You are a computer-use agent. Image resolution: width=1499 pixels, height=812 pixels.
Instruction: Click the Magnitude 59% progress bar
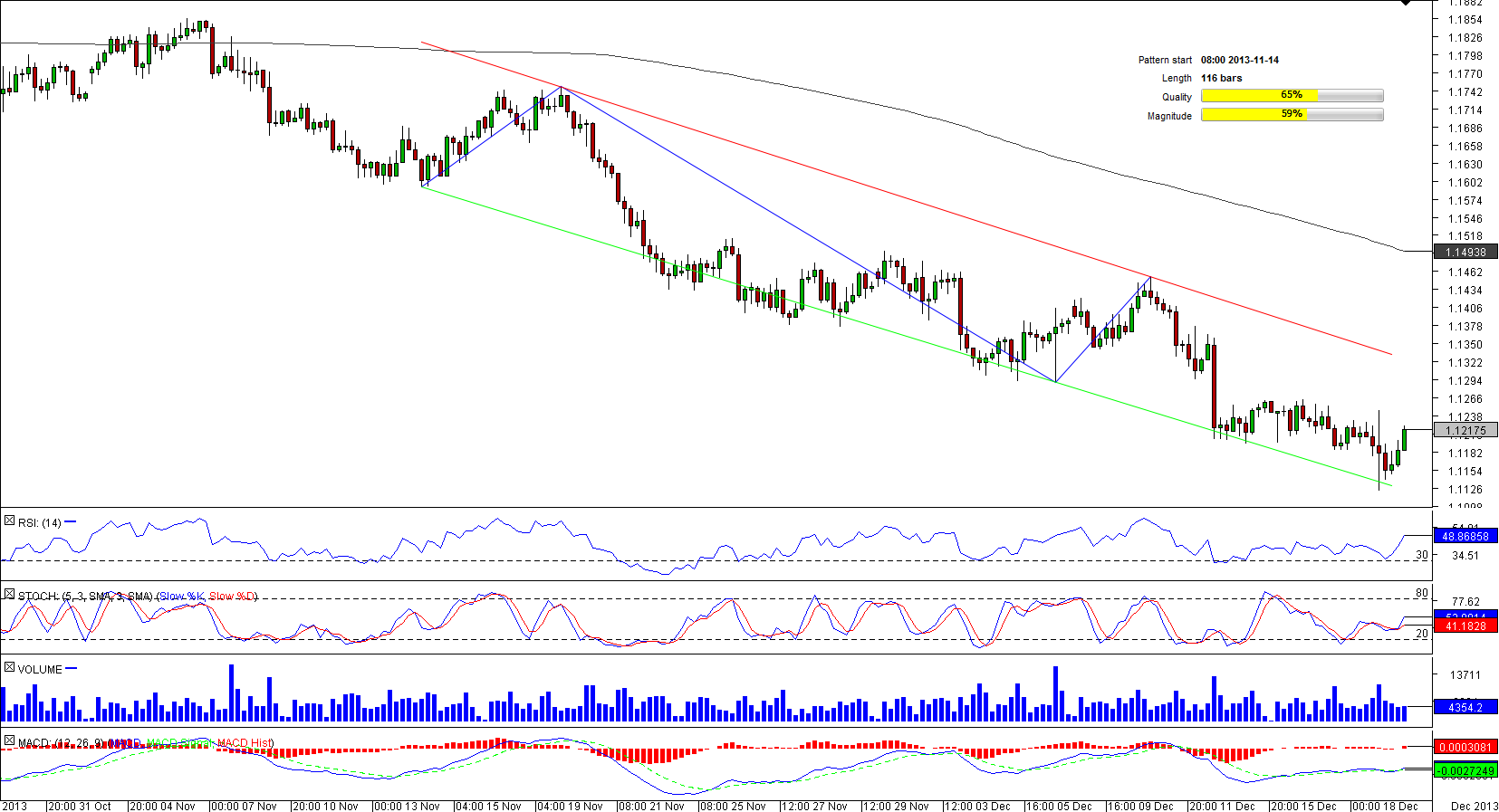pyautogui.click(x=1292, y=115)
